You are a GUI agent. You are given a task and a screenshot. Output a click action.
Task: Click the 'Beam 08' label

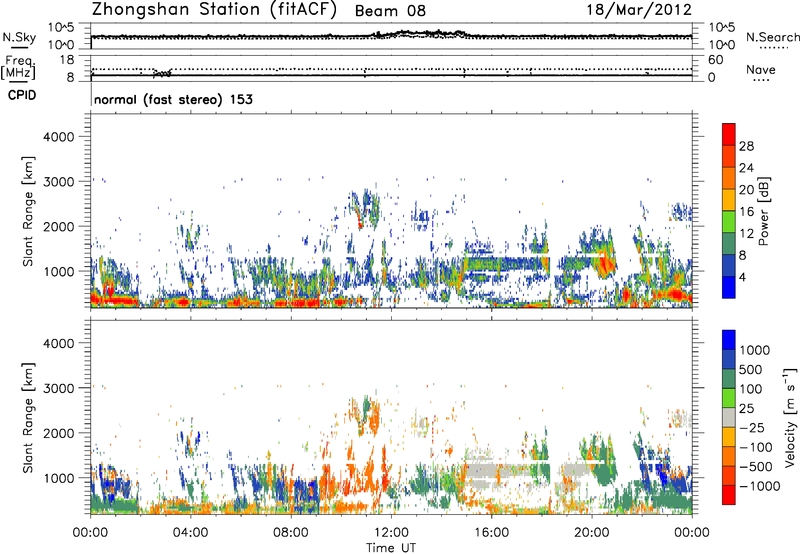390,11
